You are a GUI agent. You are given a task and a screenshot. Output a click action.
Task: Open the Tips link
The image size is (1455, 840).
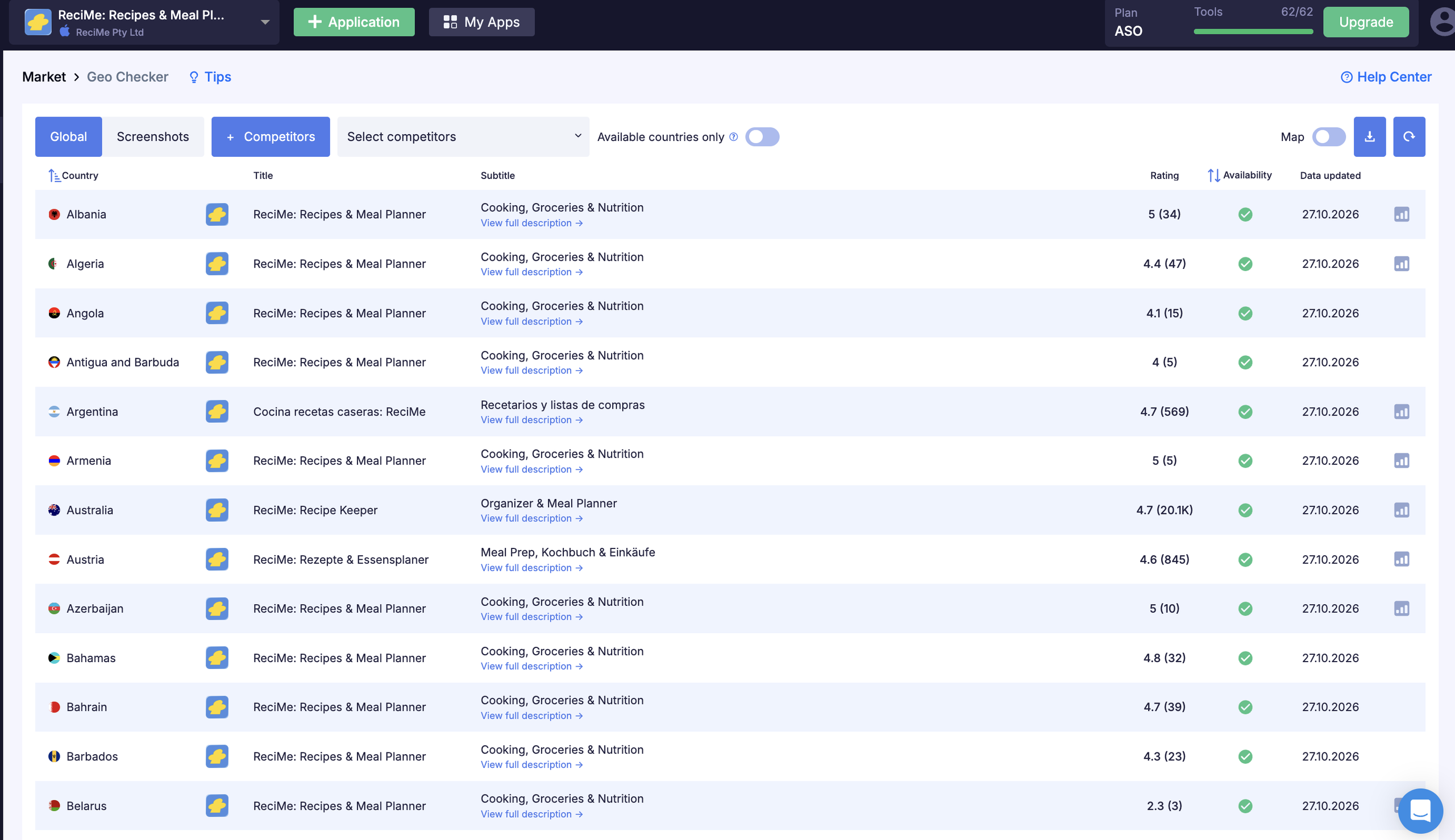(210, 77)
